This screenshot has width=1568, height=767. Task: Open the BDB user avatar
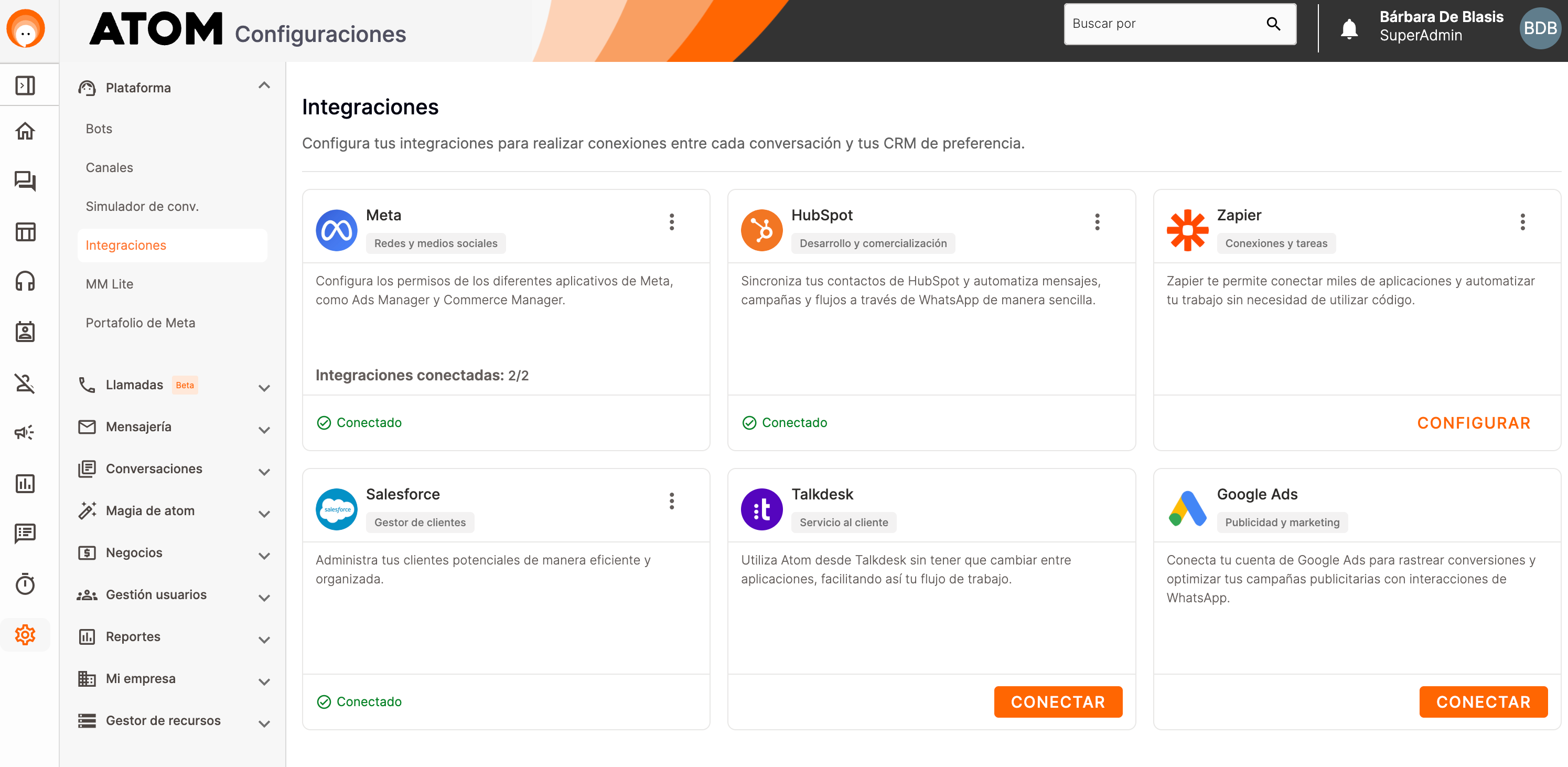pyautogui.click(x=1540, y=28)
